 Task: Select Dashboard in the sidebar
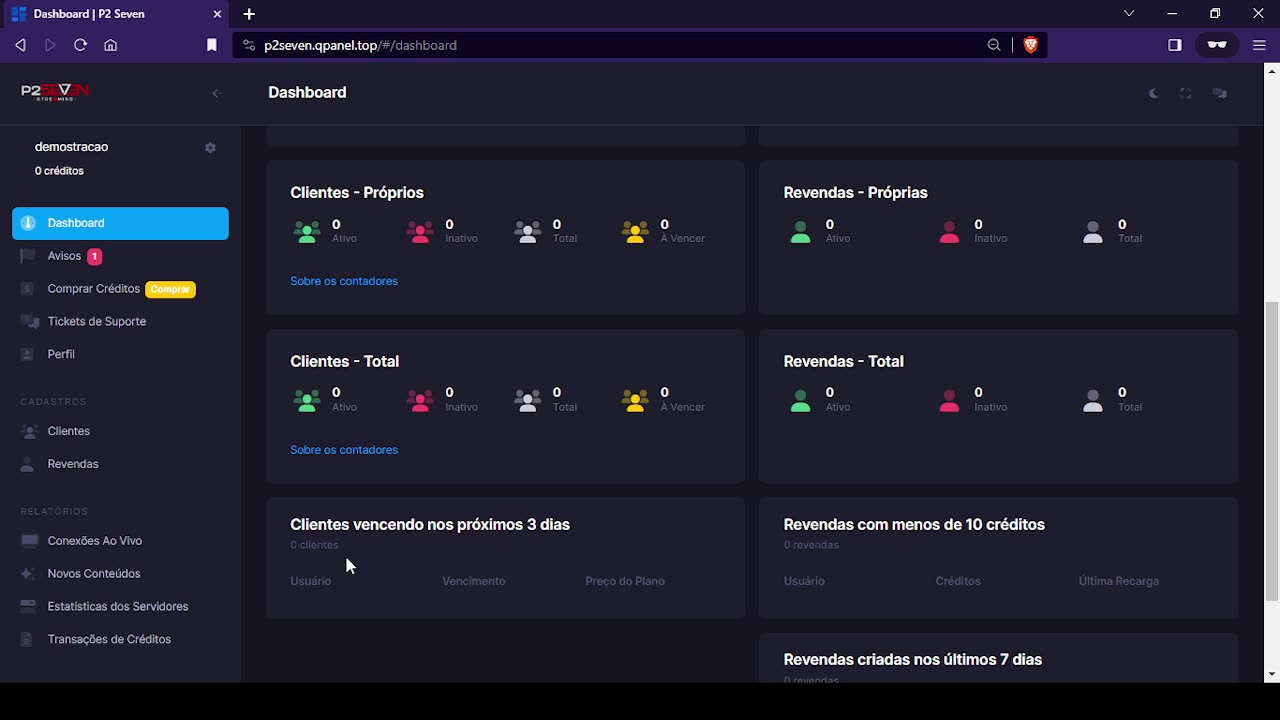click(x=120, y=223)
